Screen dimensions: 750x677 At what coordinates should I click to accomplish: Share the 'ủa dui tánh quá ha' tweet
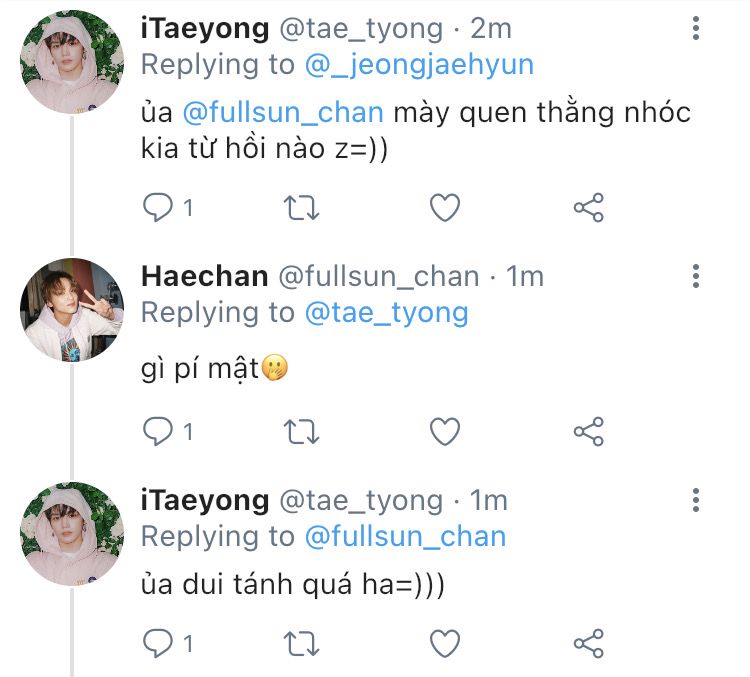click(588, 641)
